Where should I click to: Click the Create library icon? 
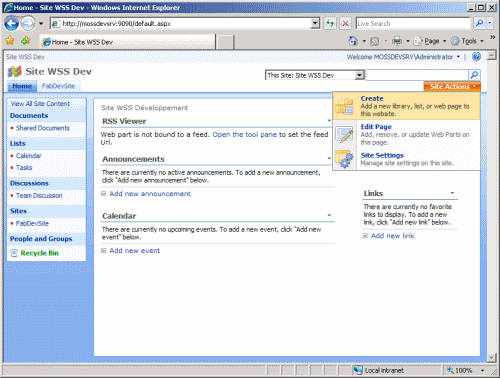(x=345, y=106)
